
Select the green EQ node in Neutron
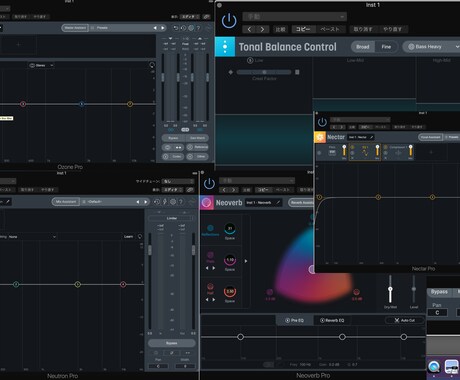16,284
